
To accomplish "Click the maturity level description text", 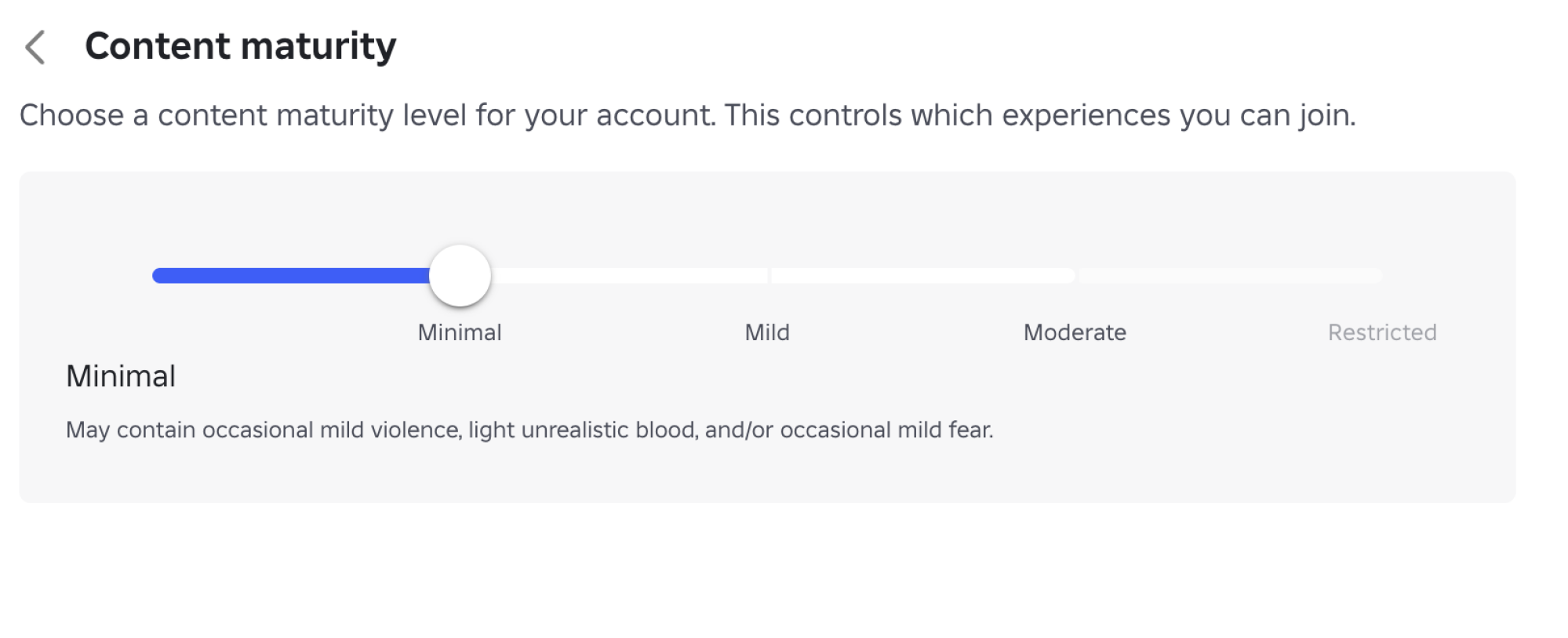I will coord(530,428).
